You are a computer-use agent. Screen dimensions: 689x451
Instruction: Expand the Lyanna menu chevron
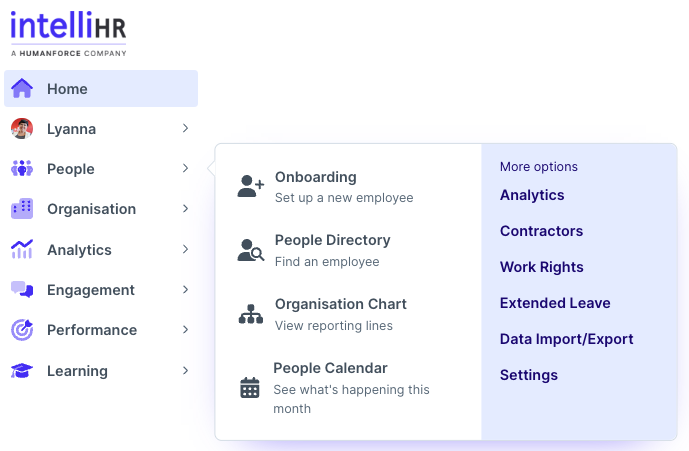coord(185,129)
